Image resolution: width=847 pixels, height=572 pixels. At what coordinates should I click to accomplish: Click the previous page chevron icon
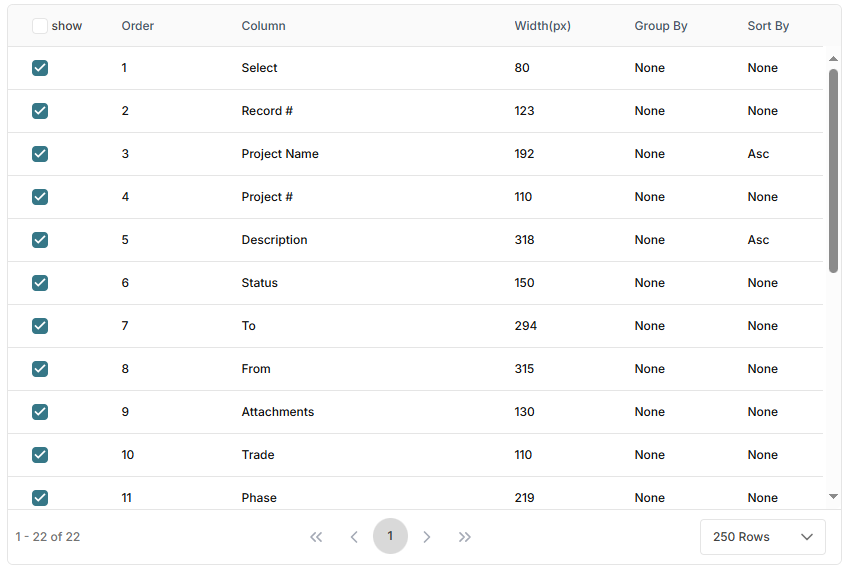[353, 537]
